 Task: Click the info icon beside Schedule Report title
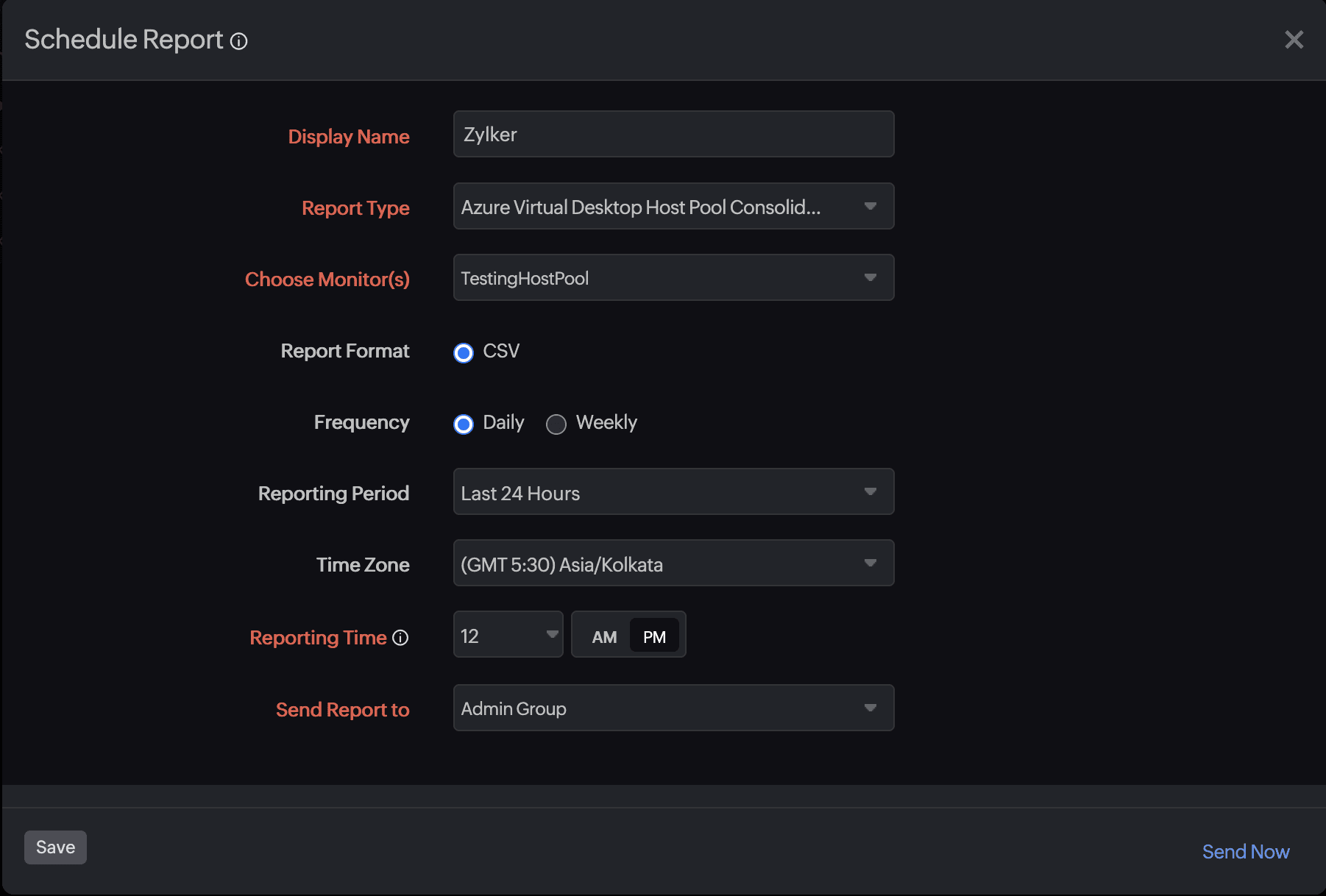pyautogui.click(x=238, y=41)
